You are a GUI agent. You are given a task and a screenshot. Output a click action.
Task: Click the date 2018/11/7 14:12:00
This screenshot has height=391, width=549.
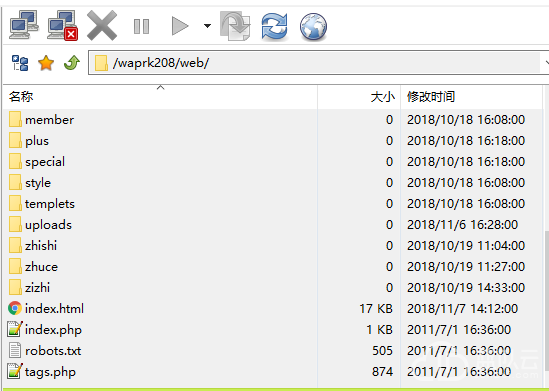pyautogui.click(x=463, y=309)
